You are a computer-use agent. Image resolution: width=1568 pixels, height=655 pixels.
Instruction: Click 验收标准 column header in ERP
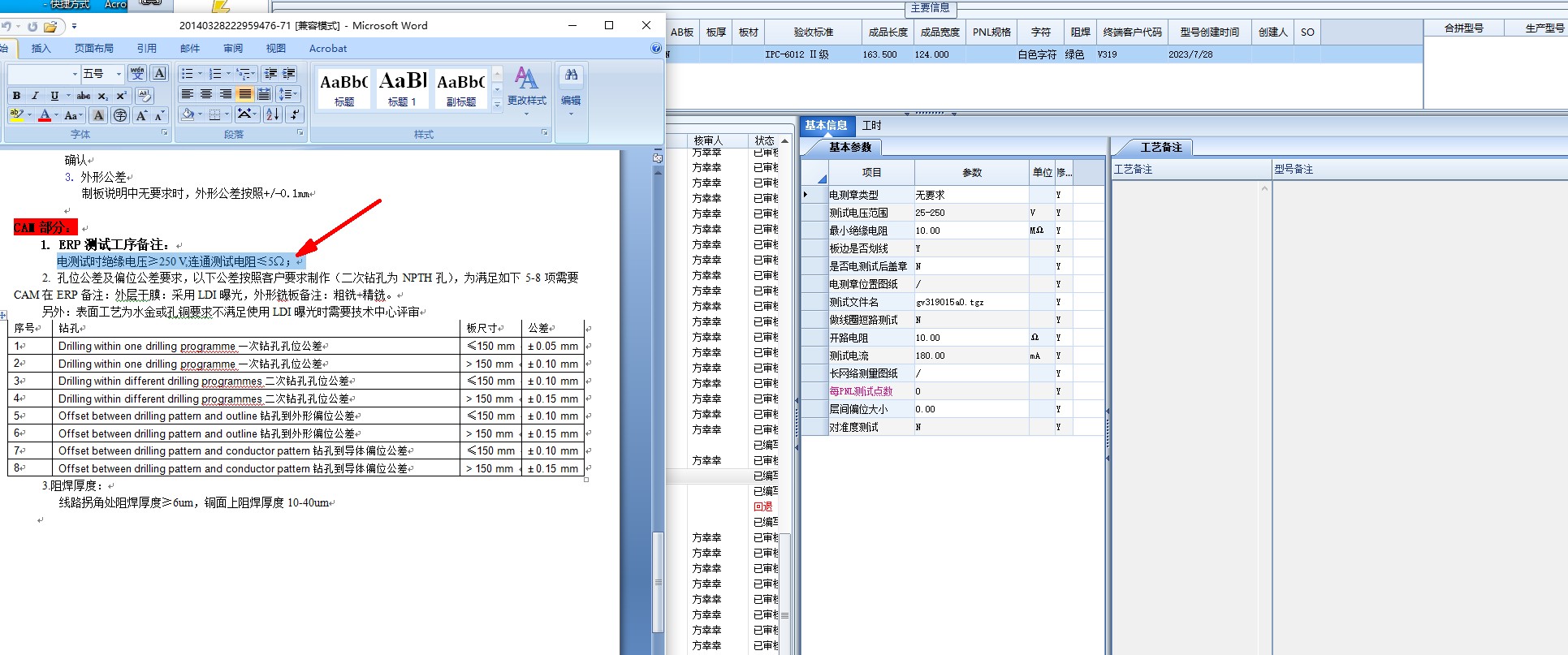[x=813, y=32]
